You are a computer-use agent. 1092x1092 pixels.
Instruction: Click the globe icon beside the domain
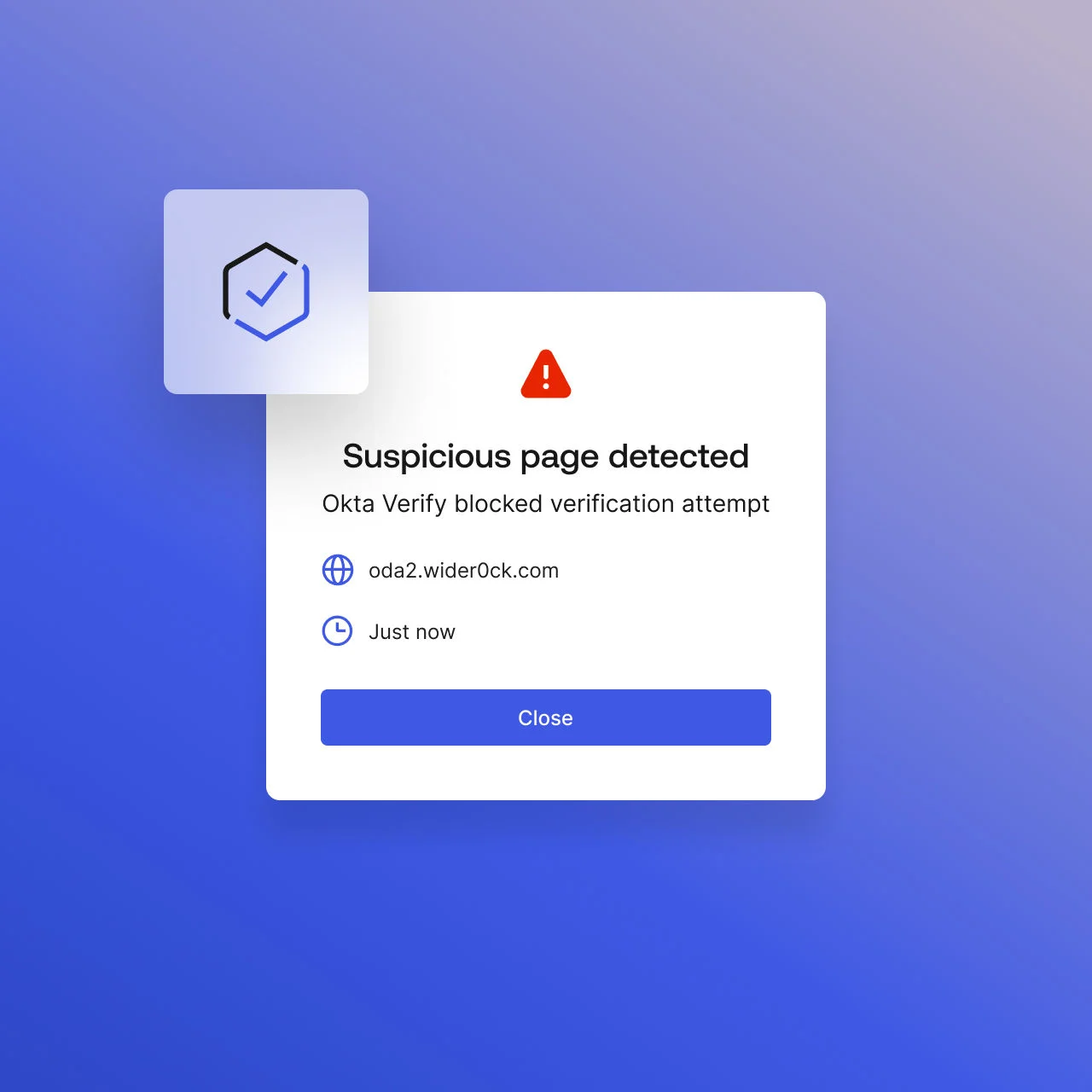[338, 570]
